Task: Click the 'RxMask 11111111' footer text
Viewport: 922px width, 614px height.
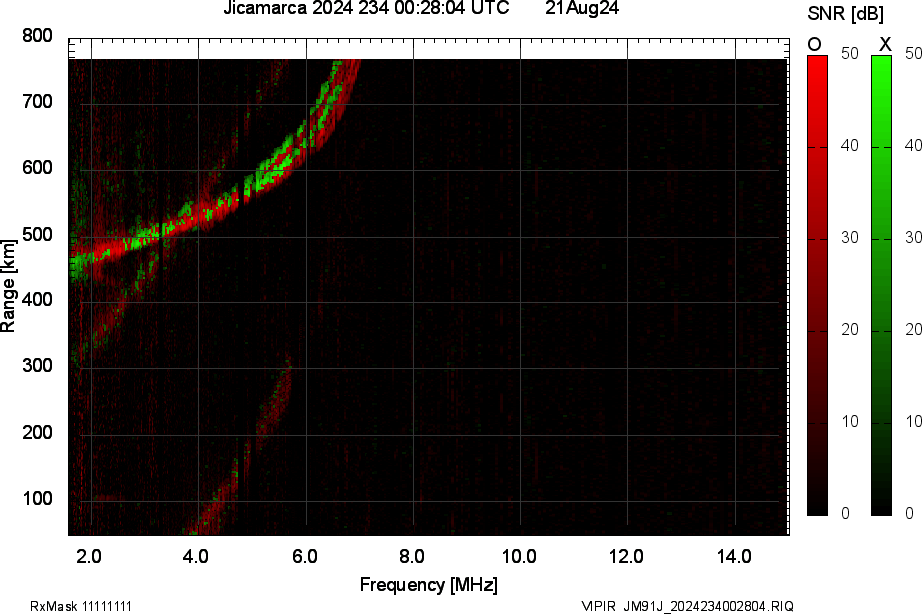Action: (81, 606)
